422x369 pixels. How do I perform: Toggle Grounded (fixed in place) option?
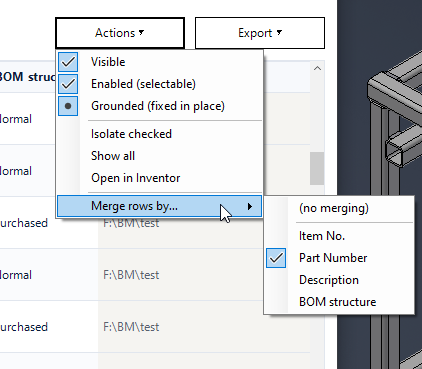tap(159, 106)
